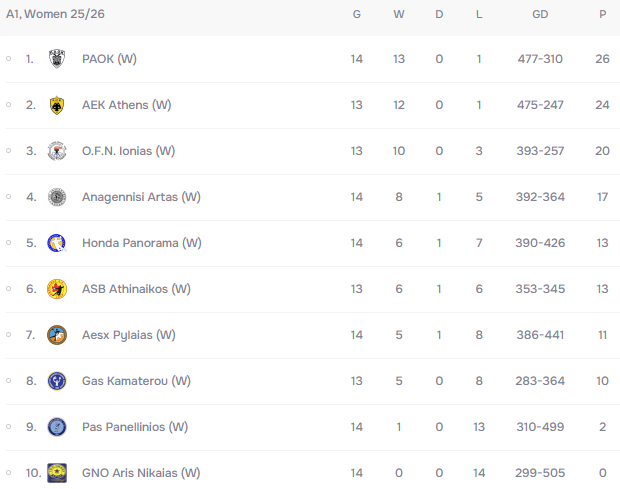Open the AEK Athens (W) team link
The height and width of the screenshot is (489, 620).
point(127,105)
